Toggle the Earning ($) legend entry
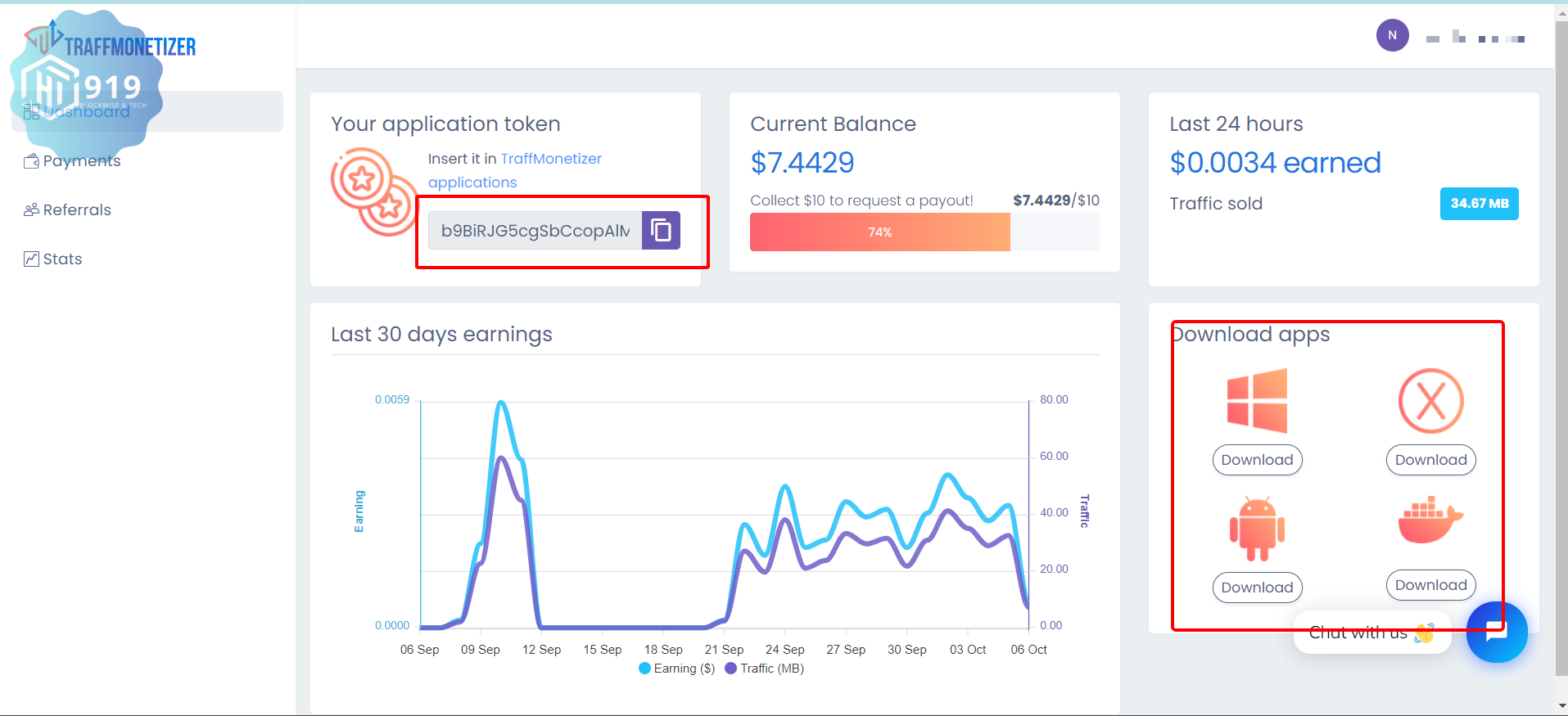The width and height of the screenshot is (1568, 716). pos(676,669)
